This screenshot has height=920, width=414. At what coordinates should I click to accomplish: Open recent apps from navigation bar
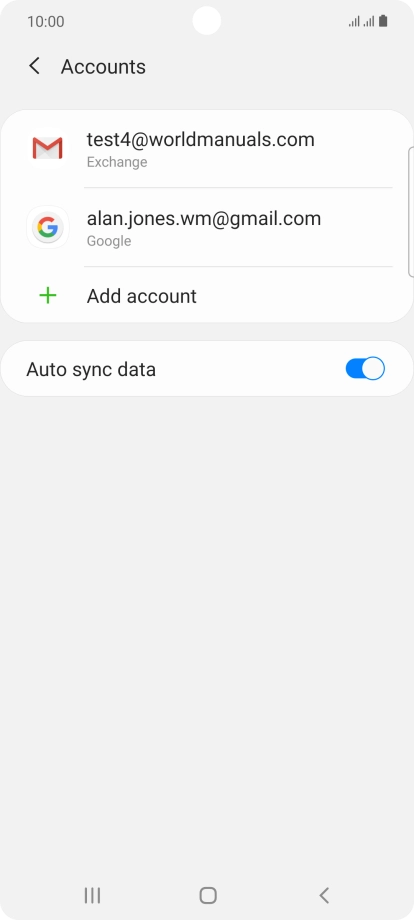pos(92,895)
